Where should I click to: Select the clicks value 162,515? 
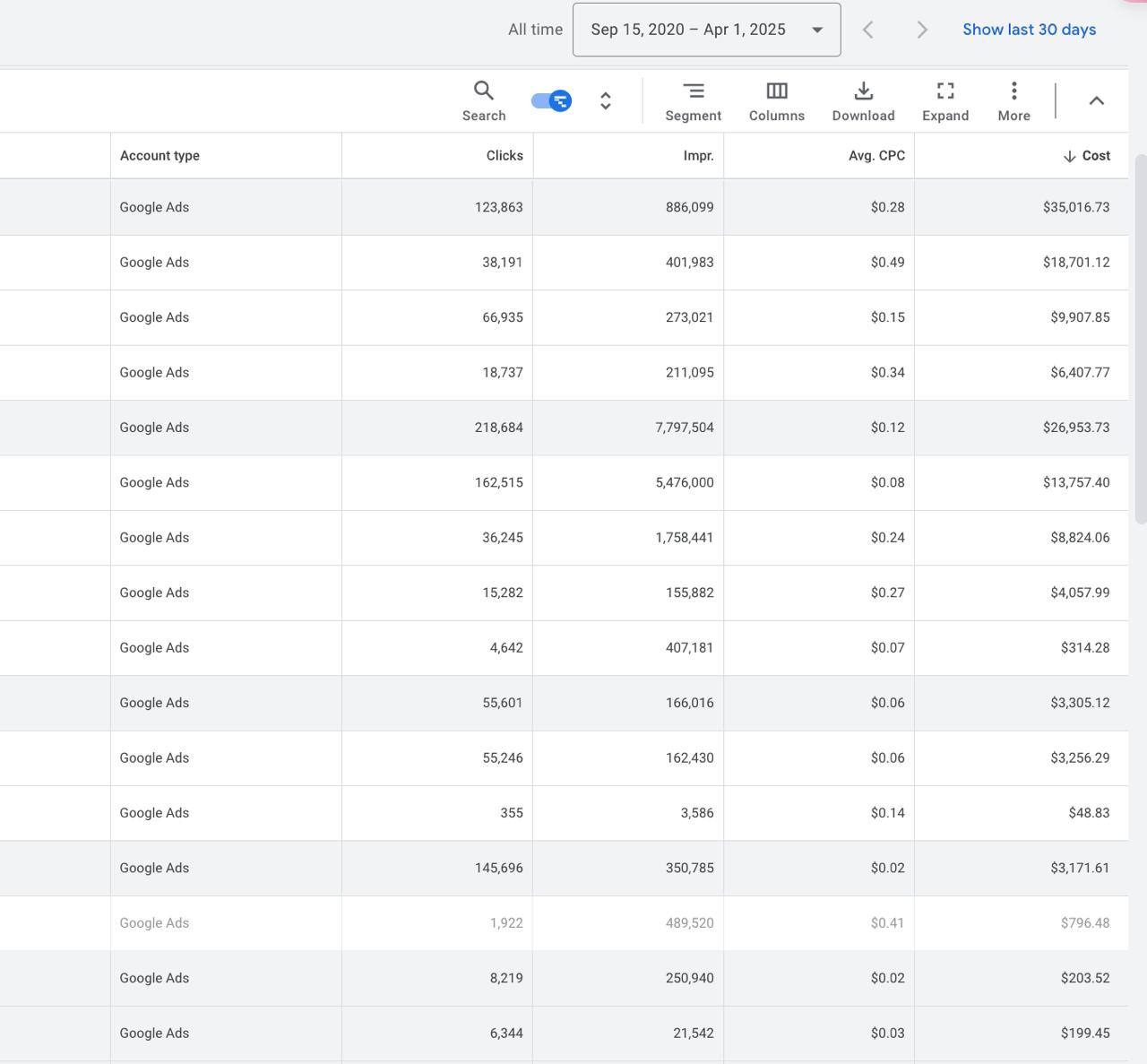[x=499, y=482]
